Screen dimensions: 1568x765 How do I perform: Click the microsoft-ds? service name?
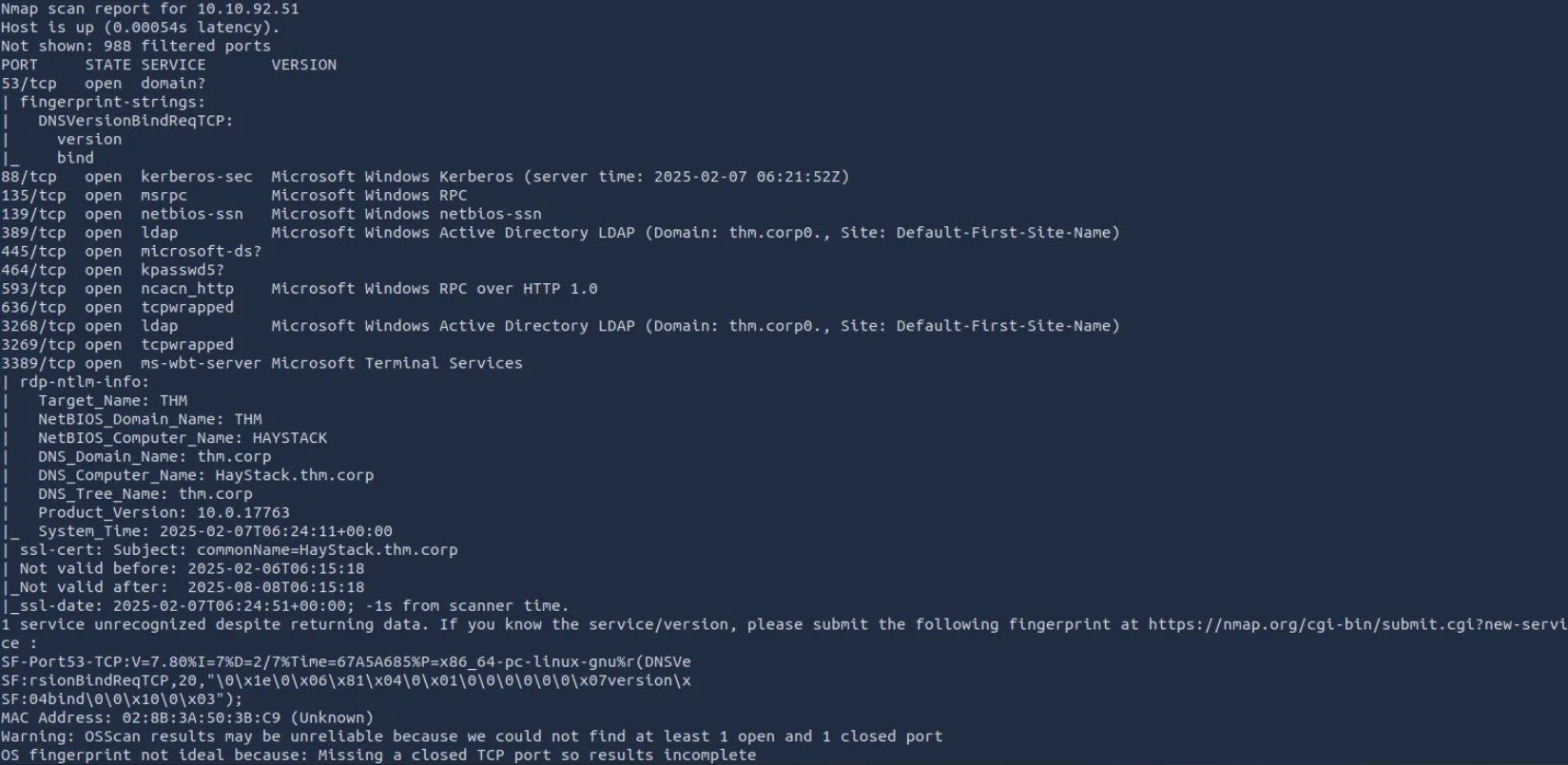coord(201,252)
